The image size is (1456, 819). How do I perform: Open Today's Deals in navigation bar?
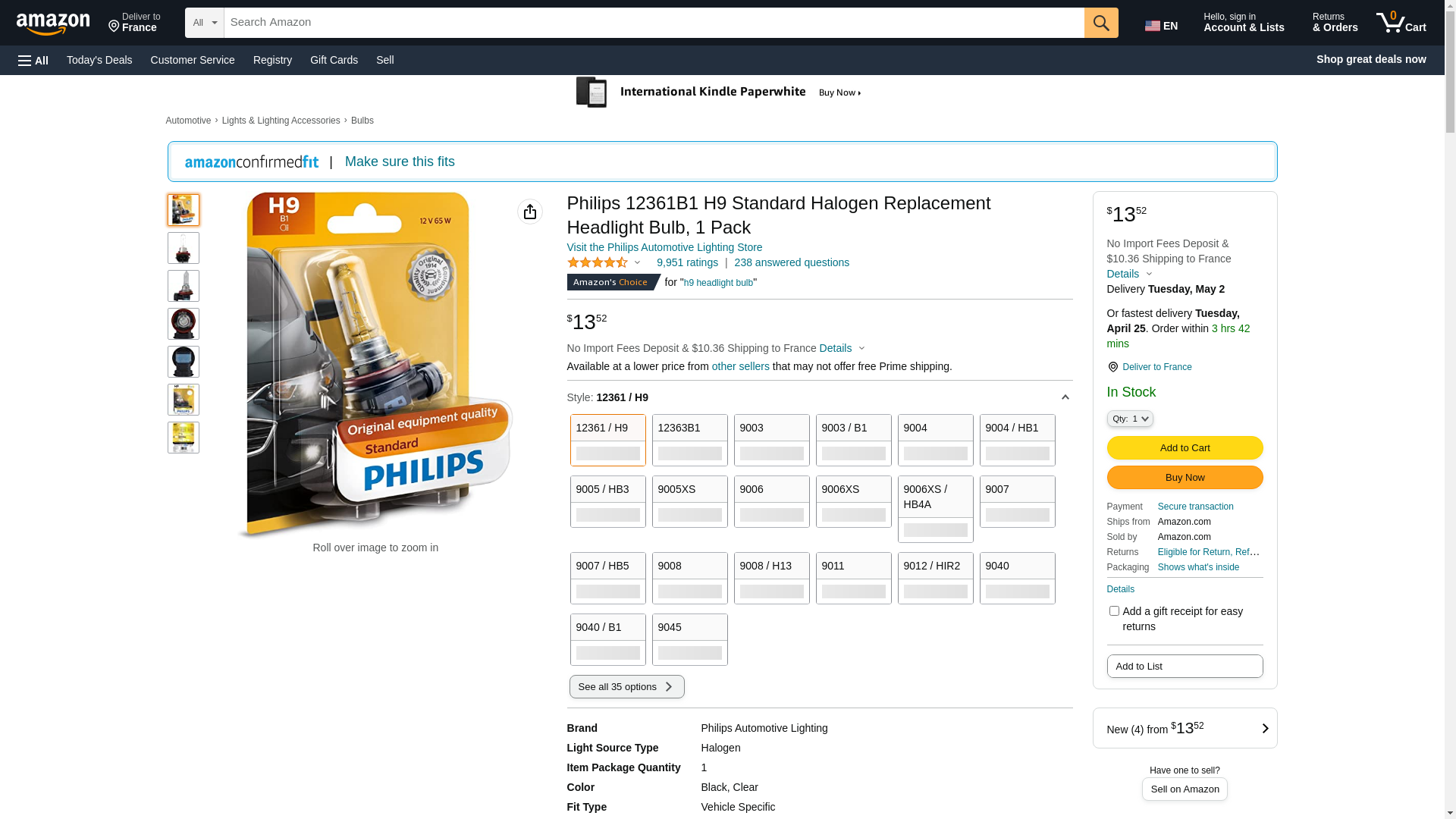(99, 60)
